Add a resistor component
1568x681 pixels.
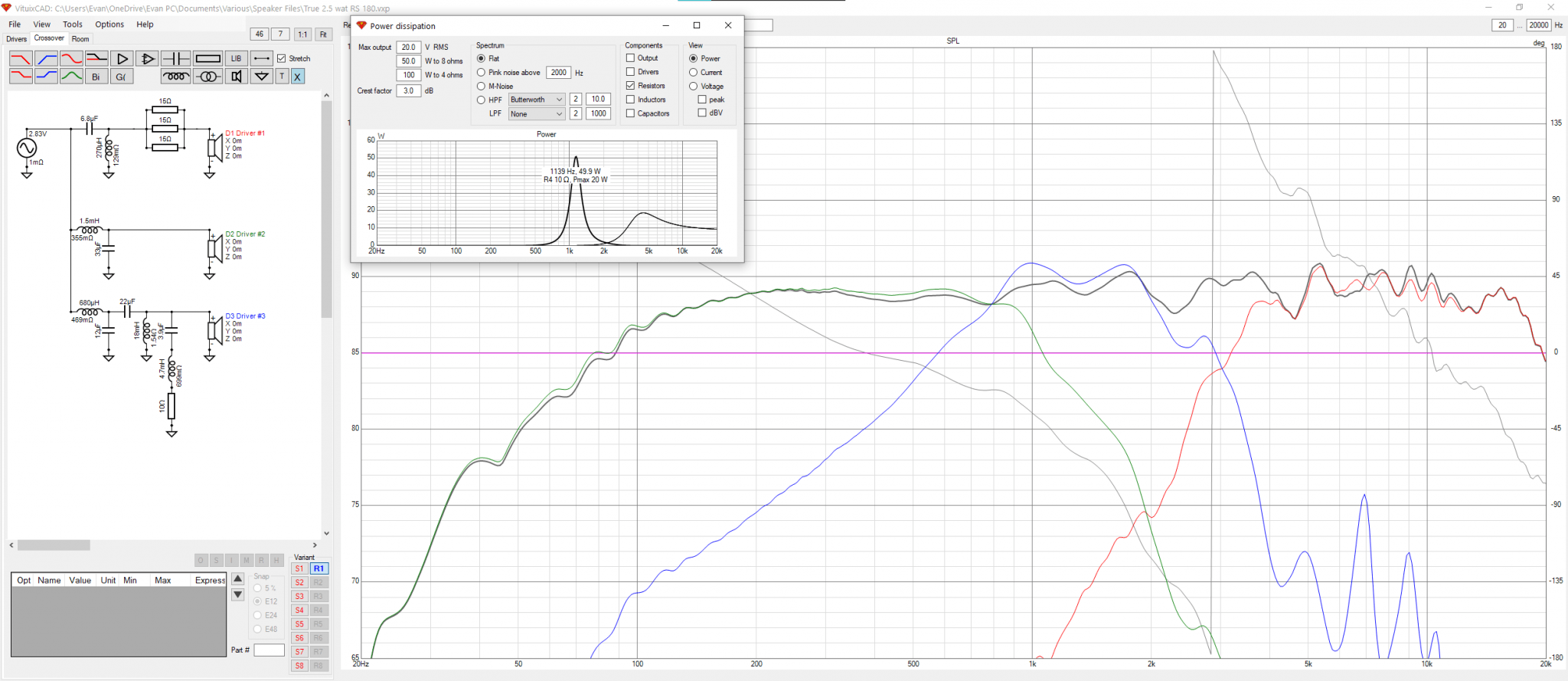click(207, 58)
